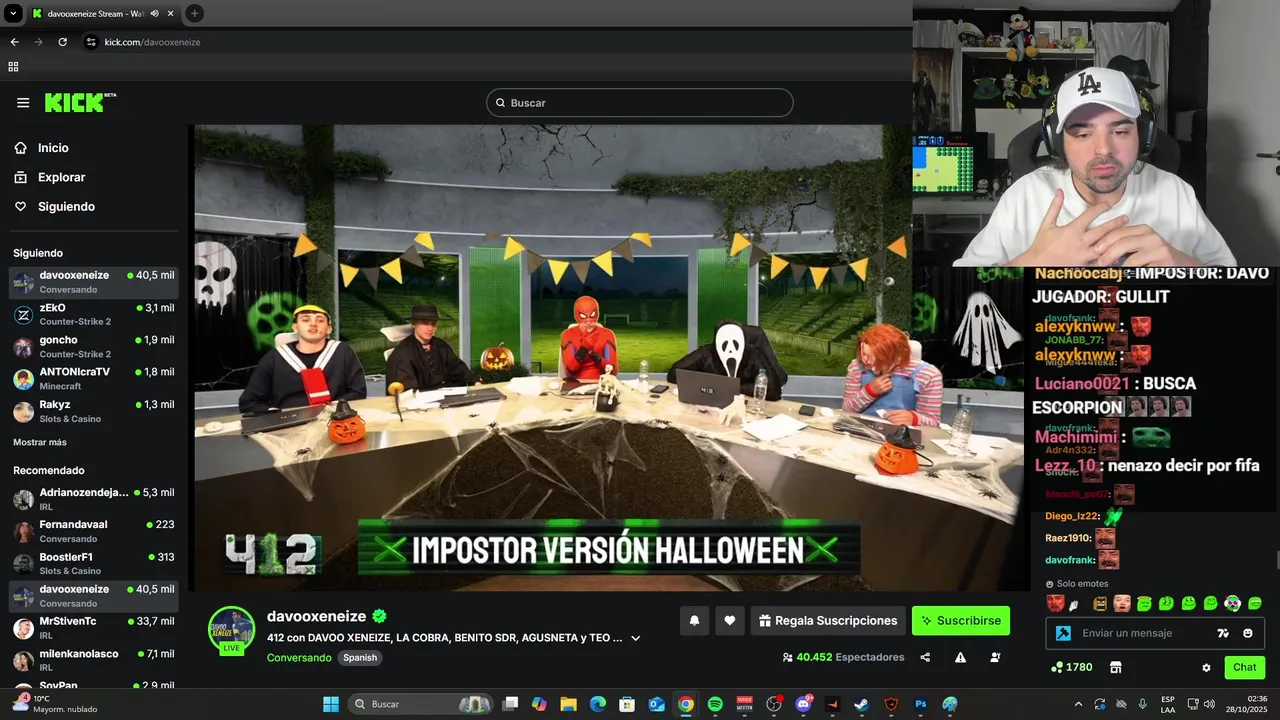Viewport: 1280px width, 720px height.
Task: View site information icon in address bar
Action: click(91, 42)
